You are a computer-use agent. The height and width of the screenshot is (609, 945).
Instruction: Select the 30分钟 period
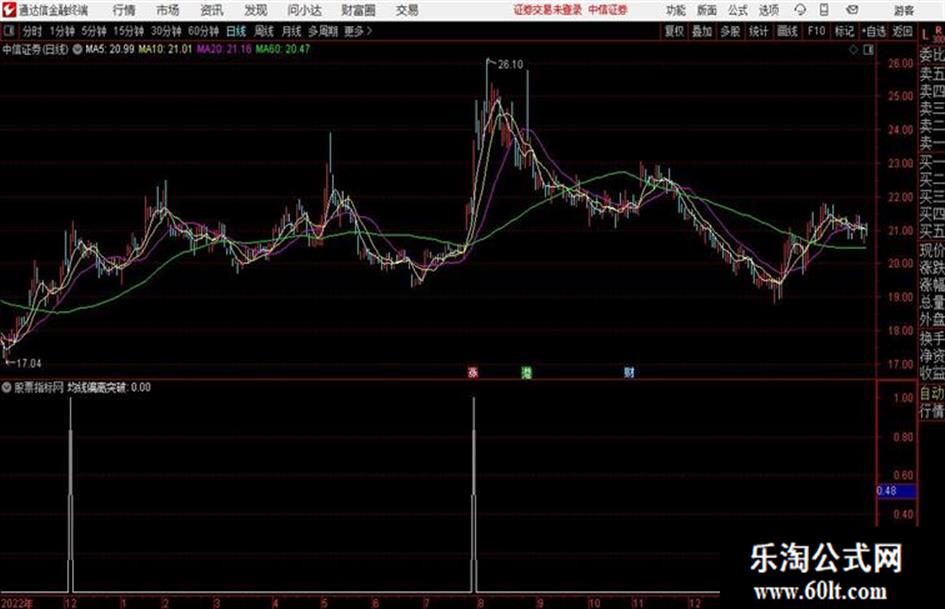pos(166,31)
